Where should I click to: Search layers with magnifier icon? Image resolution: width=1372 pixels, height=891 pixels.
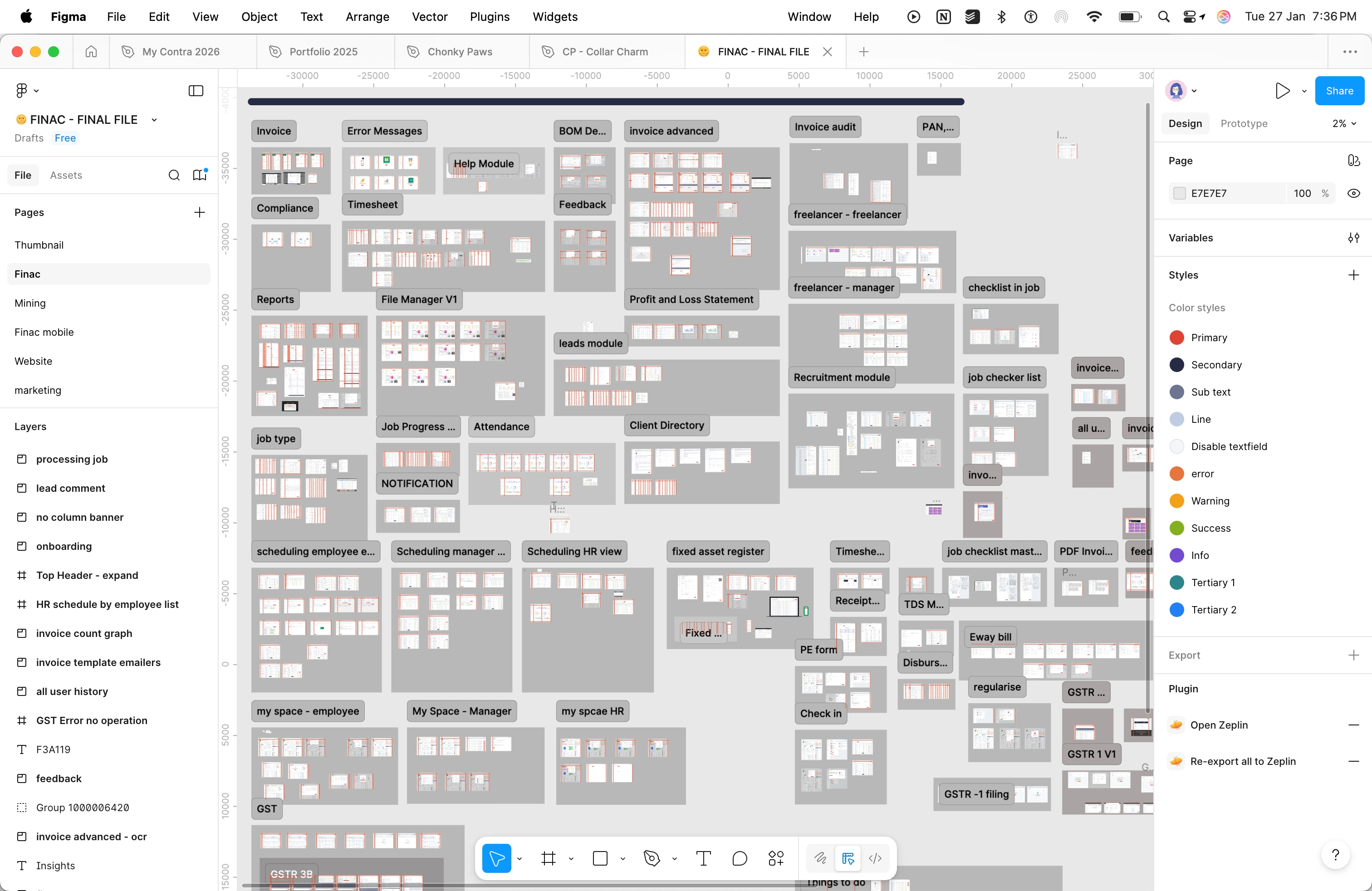tap(173, 175)
